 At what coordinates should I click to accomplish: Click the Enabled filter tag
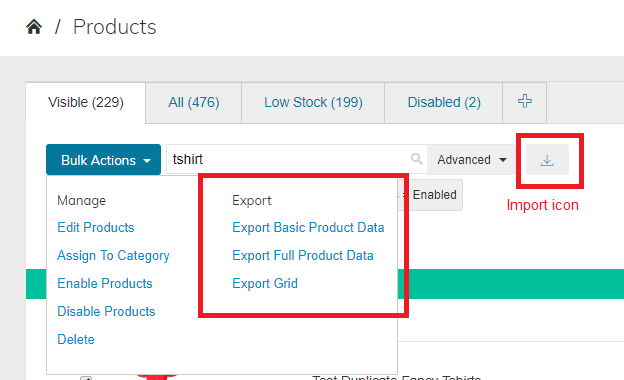click(x=434, y=195)
